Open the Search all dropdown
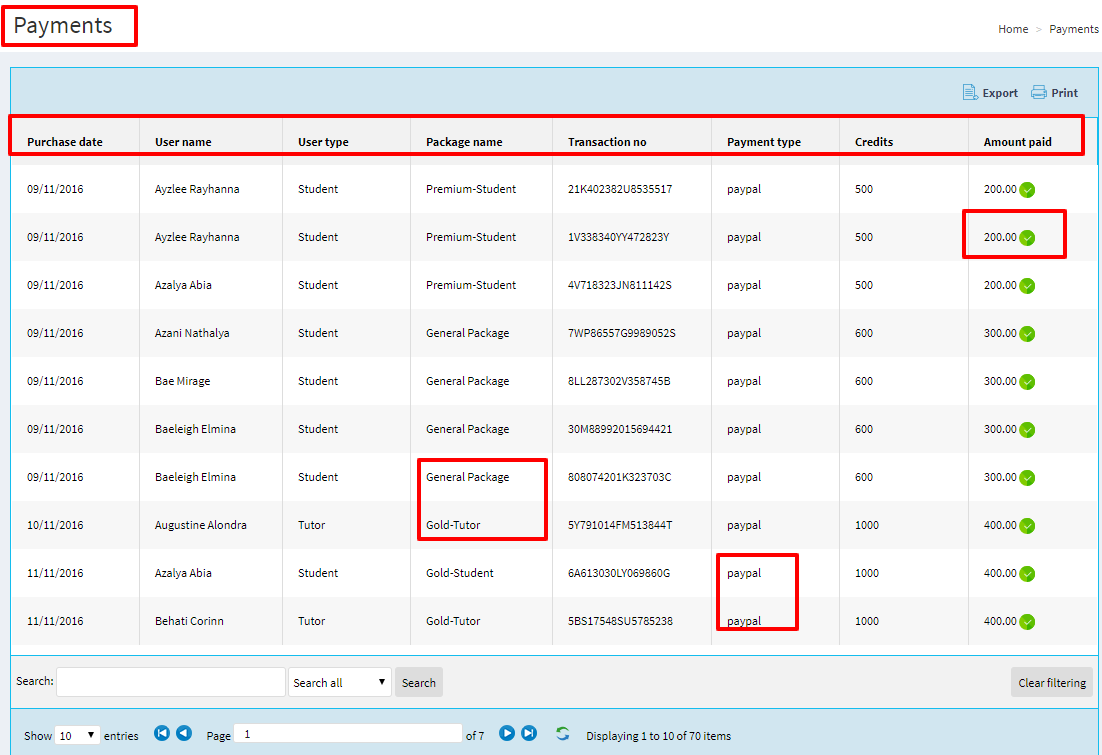Screen dimensions: 1102x755 click(x=340, y=683)
